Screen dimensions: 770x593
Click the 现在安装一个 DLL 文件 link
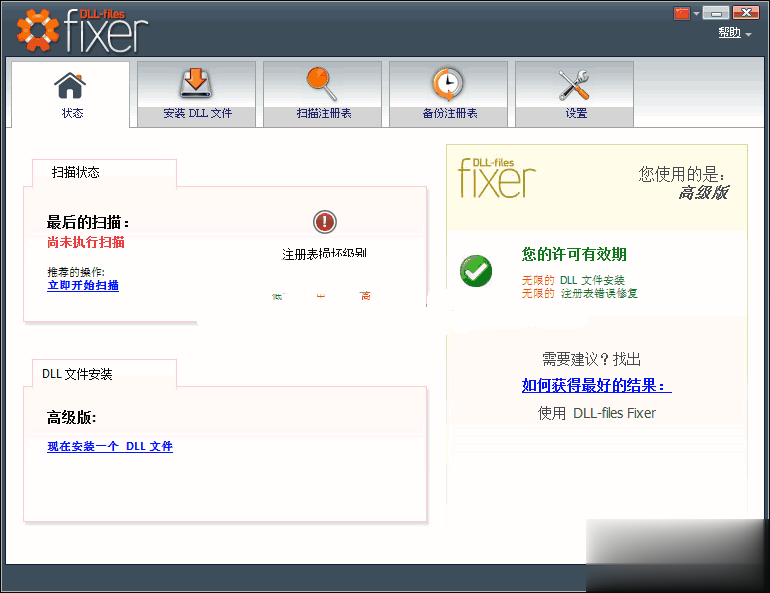click(x=110, y=446)
